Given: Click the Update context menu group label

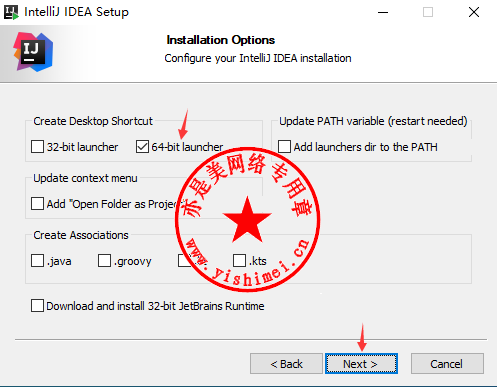Looking at the screenshot, I should click(x=85, y=178).
